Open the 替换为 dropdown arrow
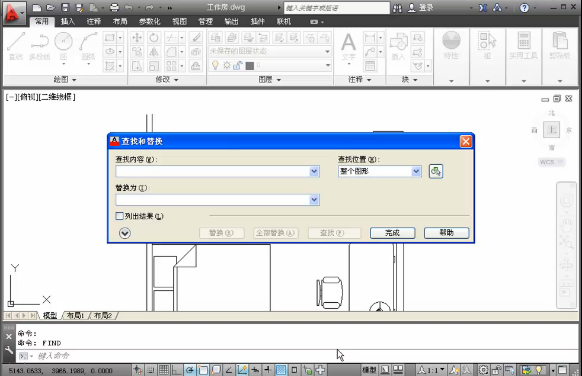Screen dimensions: 582x376 click(314, 200)
